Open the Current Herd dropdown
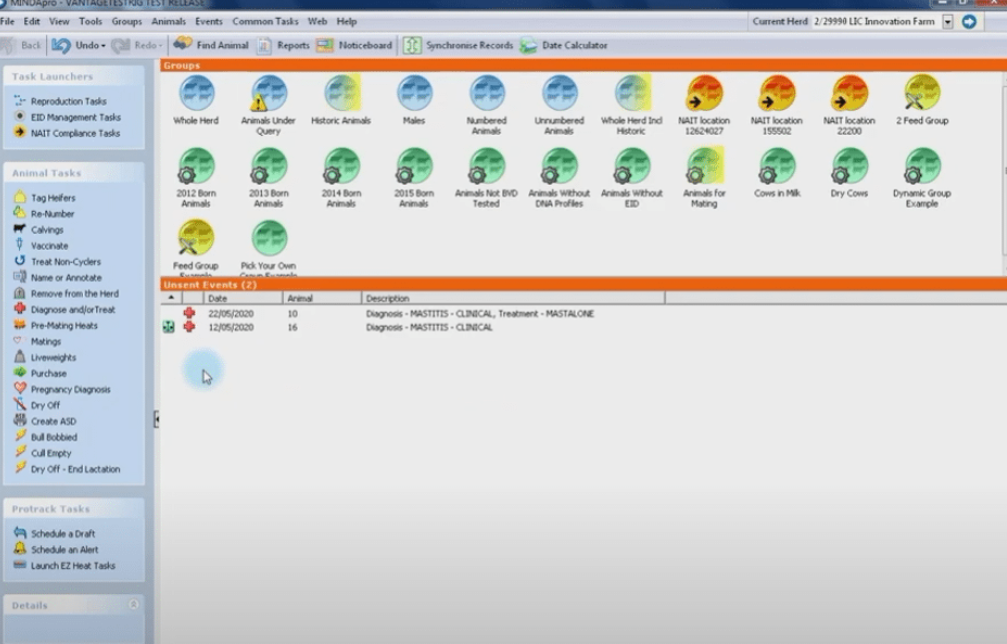The width and height of the screenshot is (1007, 644). point(947,22)
